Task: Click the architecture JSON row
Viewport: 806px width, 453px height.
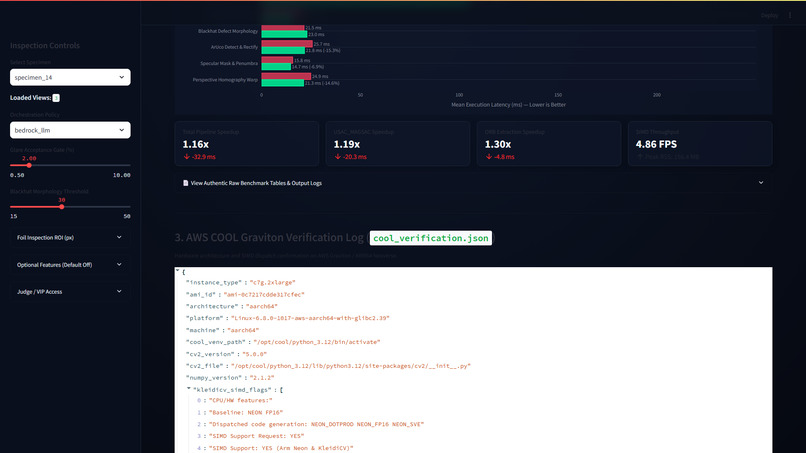Action: click(x=231, y=306)
